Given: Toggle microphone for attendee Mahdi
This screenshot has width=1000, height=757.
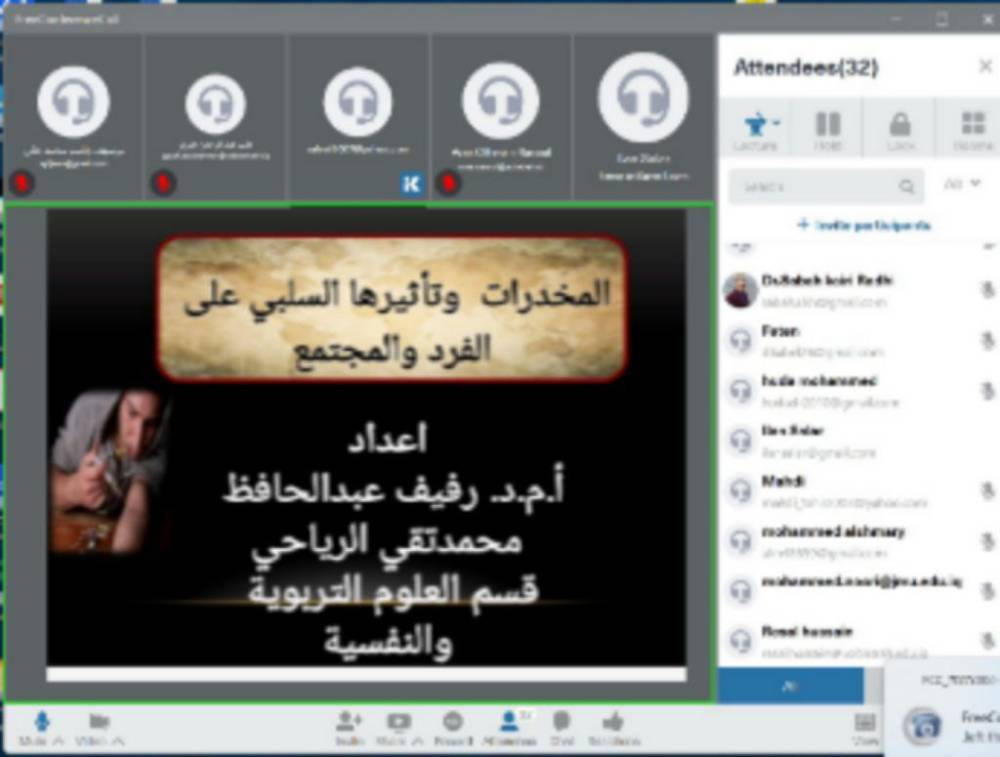Looking at the screenshot, I should (x=987, y=490).
